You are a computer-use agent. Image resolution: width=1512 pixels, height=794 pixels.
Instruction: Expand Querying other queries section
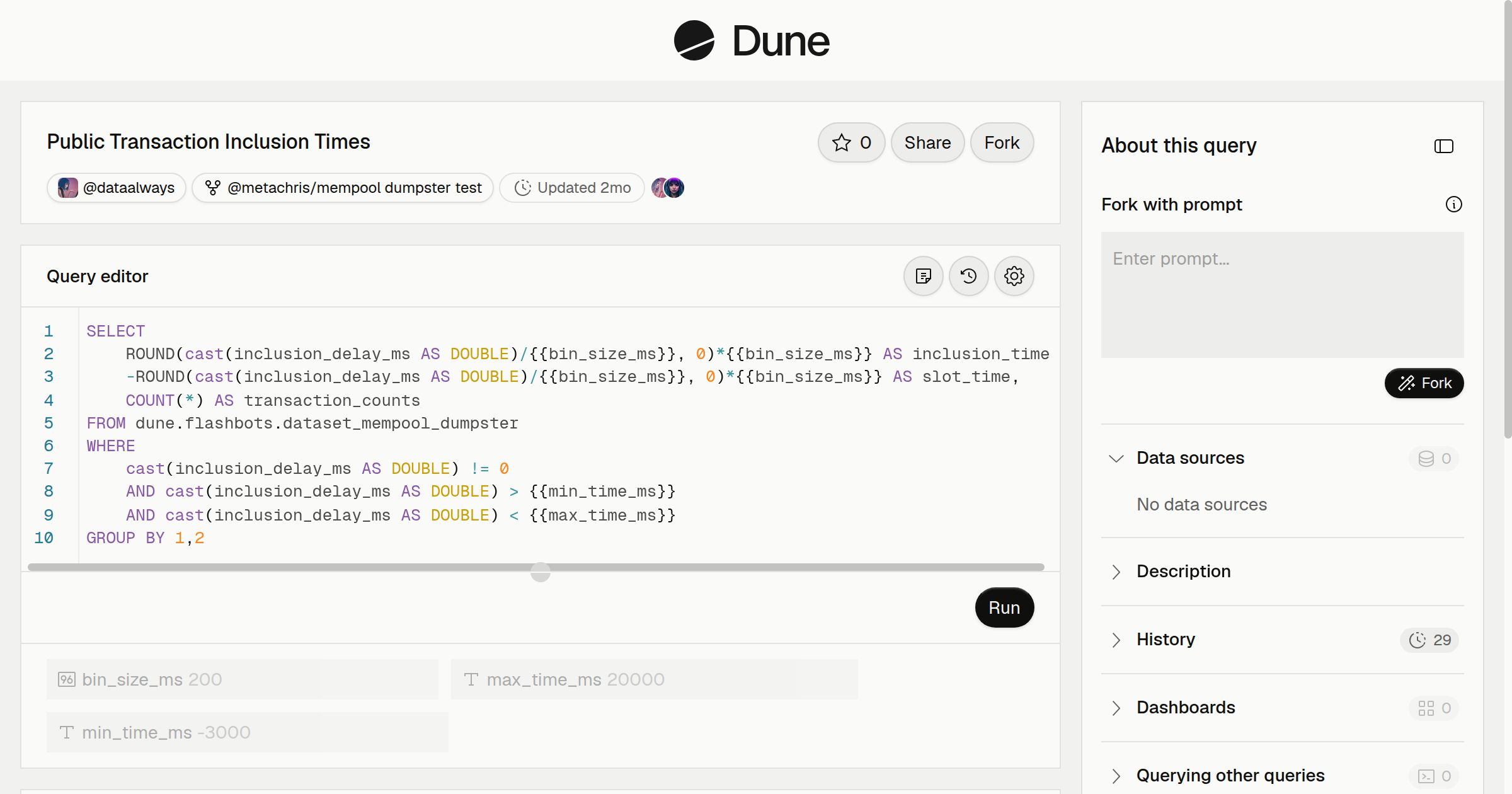pos(1116,776)
